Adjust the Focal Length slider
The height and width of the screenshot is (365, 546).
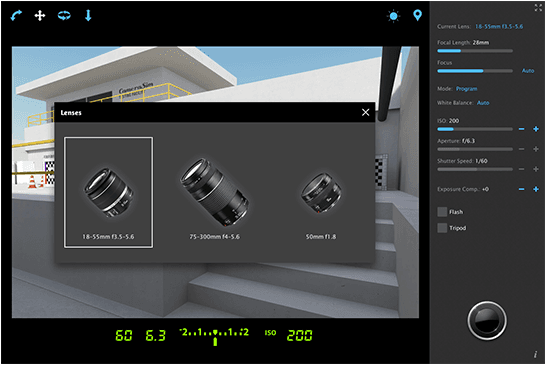click(x=475, y=51)
